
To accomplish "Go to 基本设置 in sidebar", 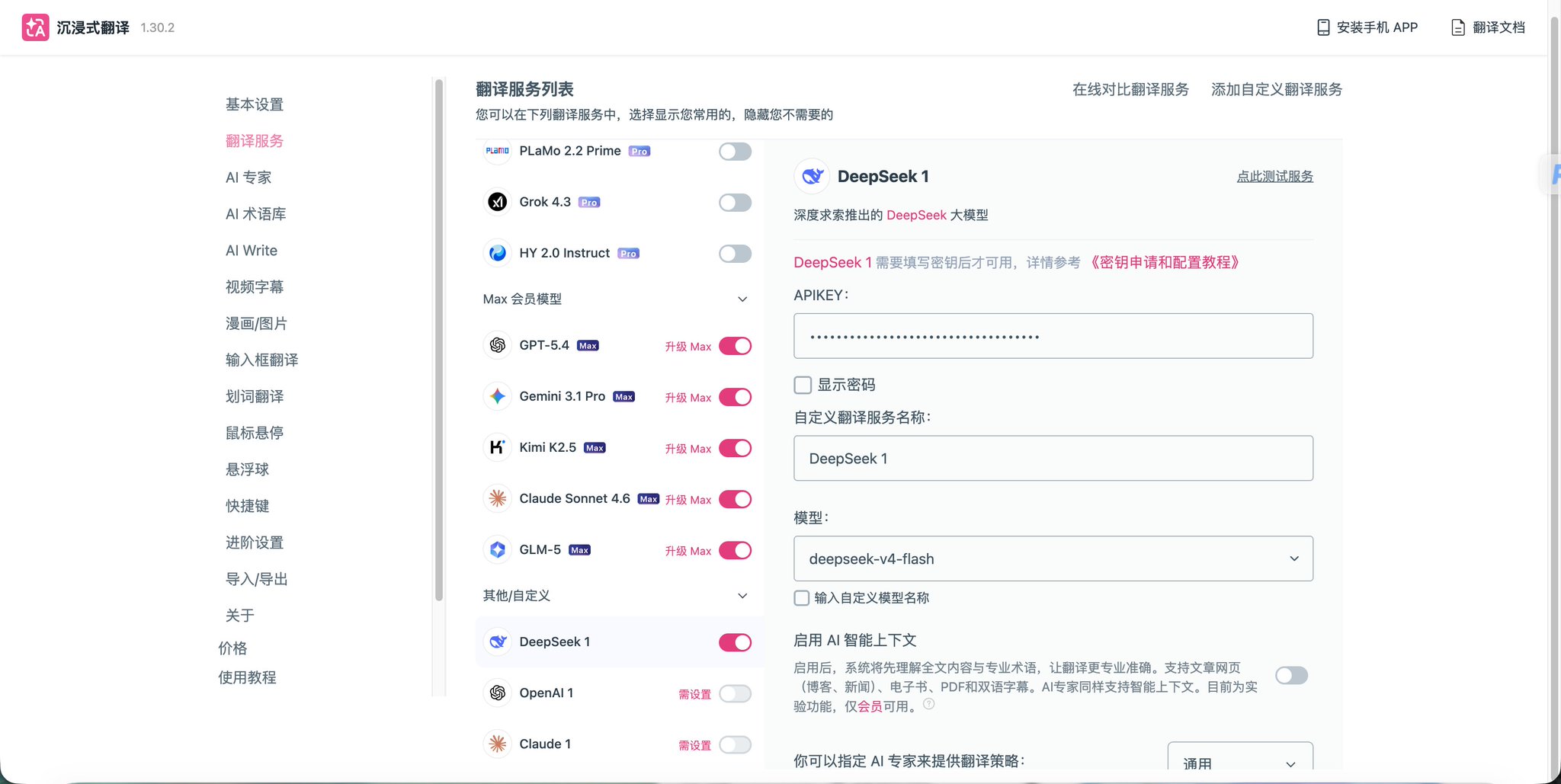I will point(255,104).
